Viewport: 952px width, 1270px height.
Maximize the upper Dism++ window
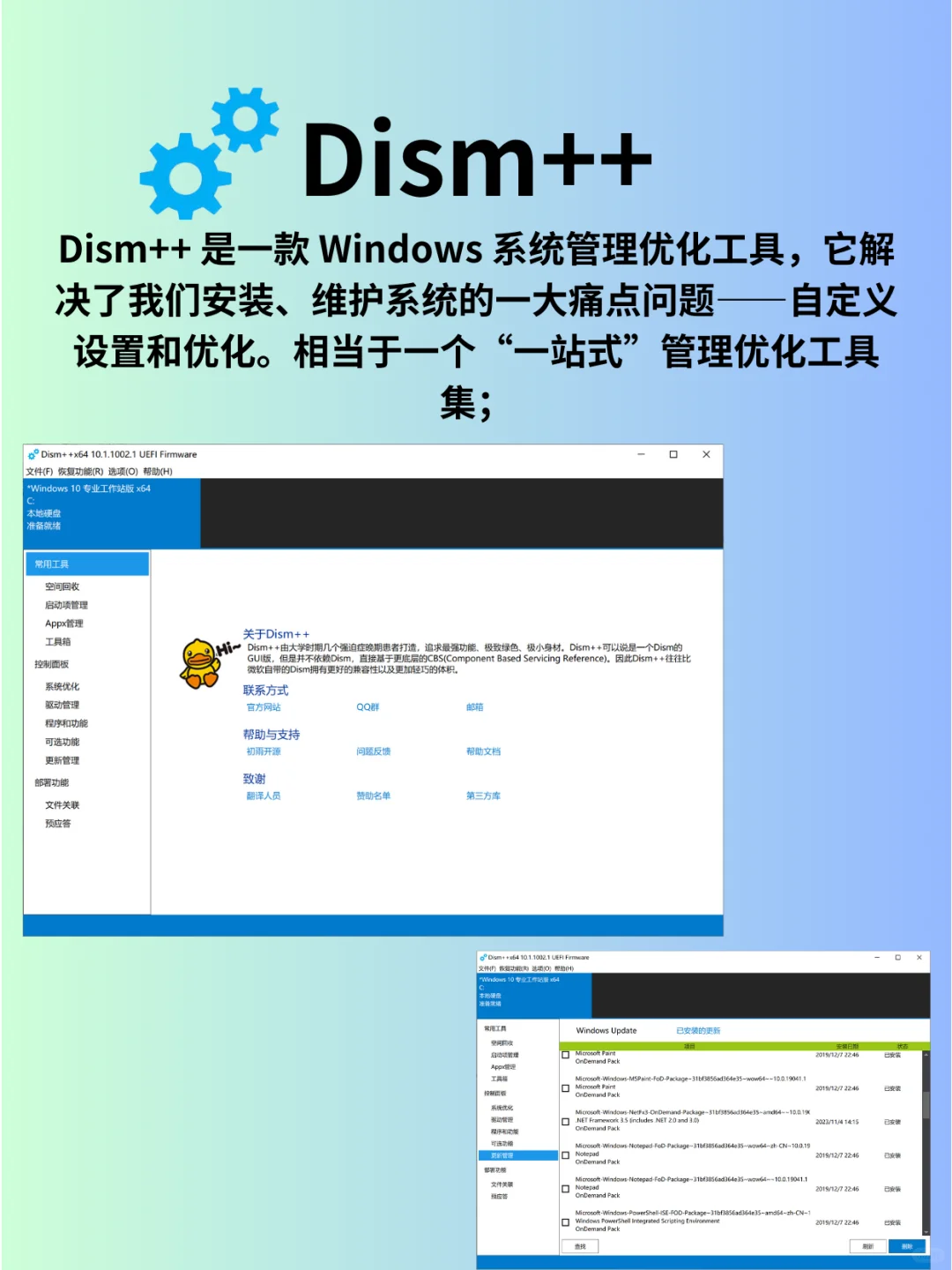click(x=673, y=454)
